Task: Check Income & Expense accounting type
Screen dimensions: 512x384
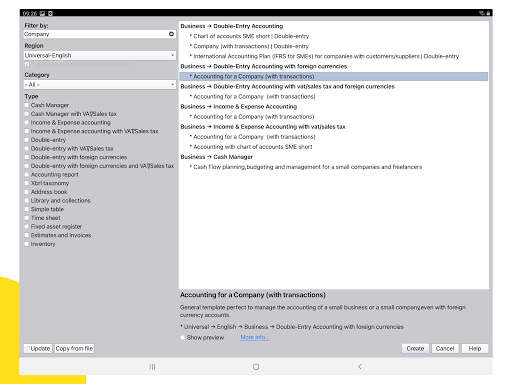Action: click(x=27, y=123)
